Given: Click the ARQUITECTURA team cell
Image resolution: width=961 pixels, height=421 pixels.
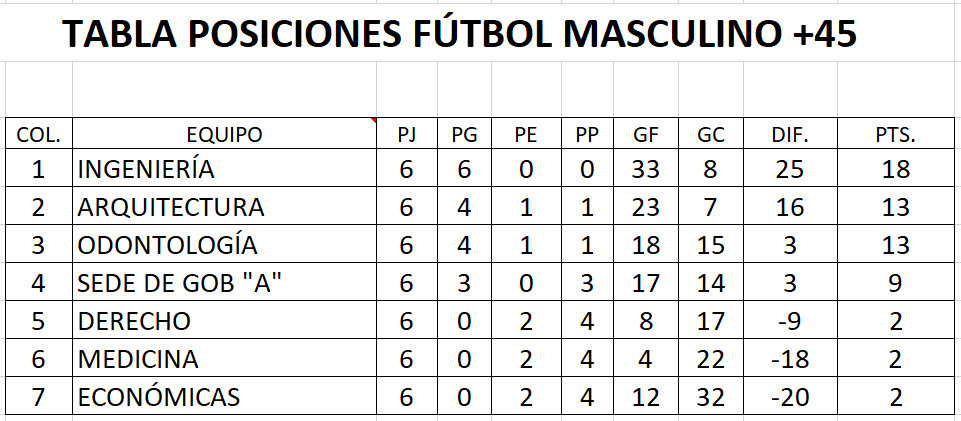Looking at the screenshot, I should tap(224, 206).
